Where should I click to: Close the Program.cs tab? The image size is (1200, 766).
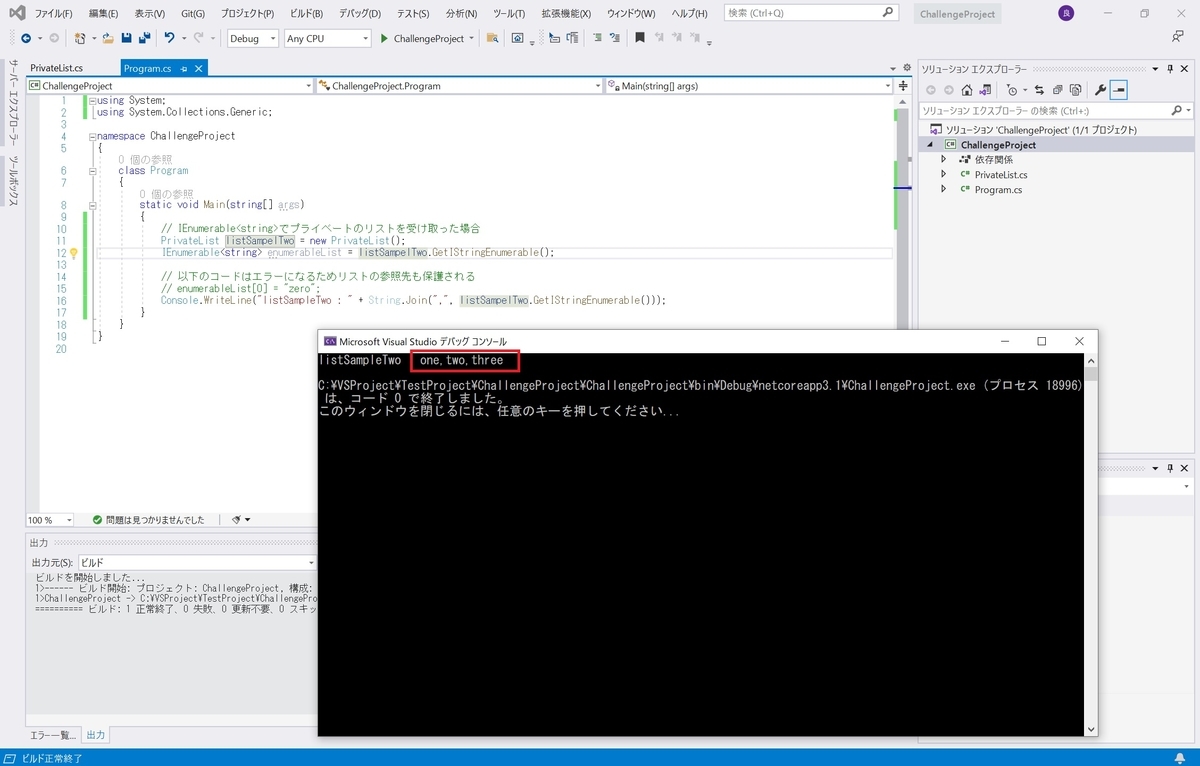(198, 68)
